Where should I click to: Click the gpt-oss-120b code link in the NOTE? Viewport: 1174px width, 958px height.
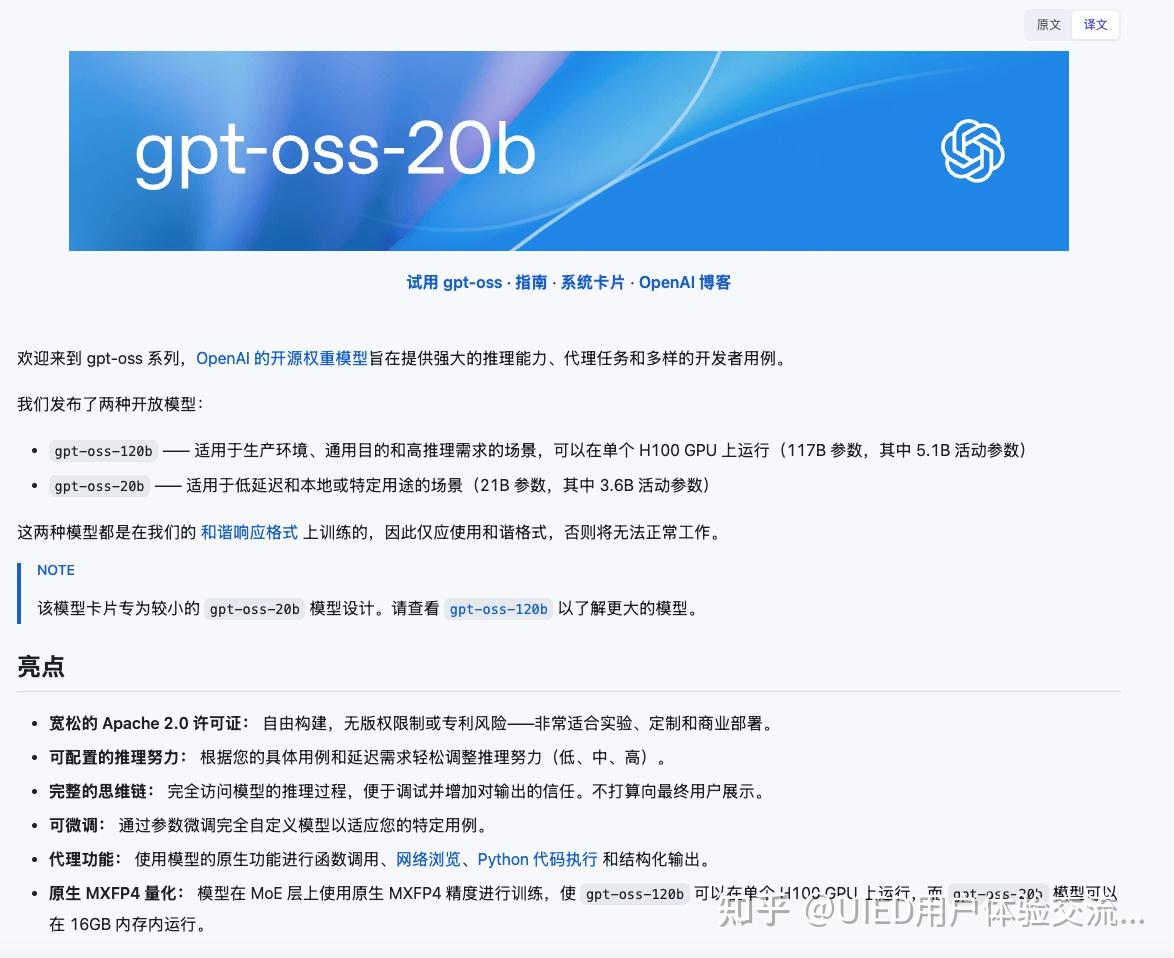click(498, 608)
